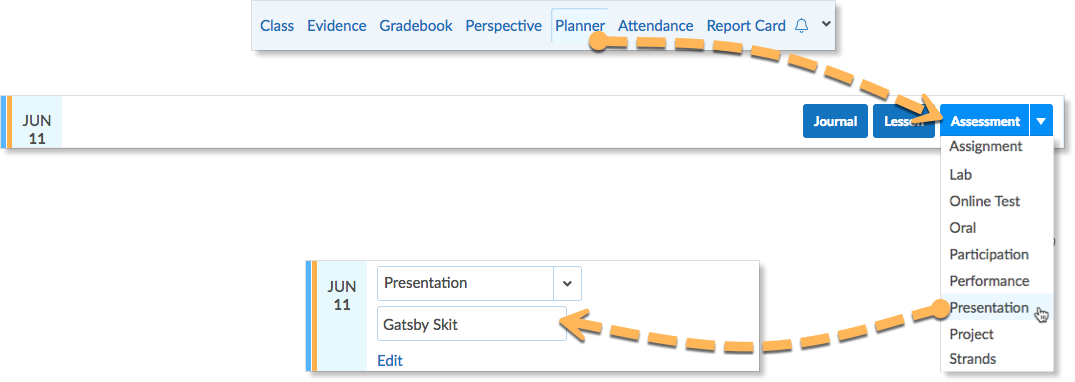This screenshot has height=382, width=1075.
Task: Select the Planner tab
Action: 580,26
